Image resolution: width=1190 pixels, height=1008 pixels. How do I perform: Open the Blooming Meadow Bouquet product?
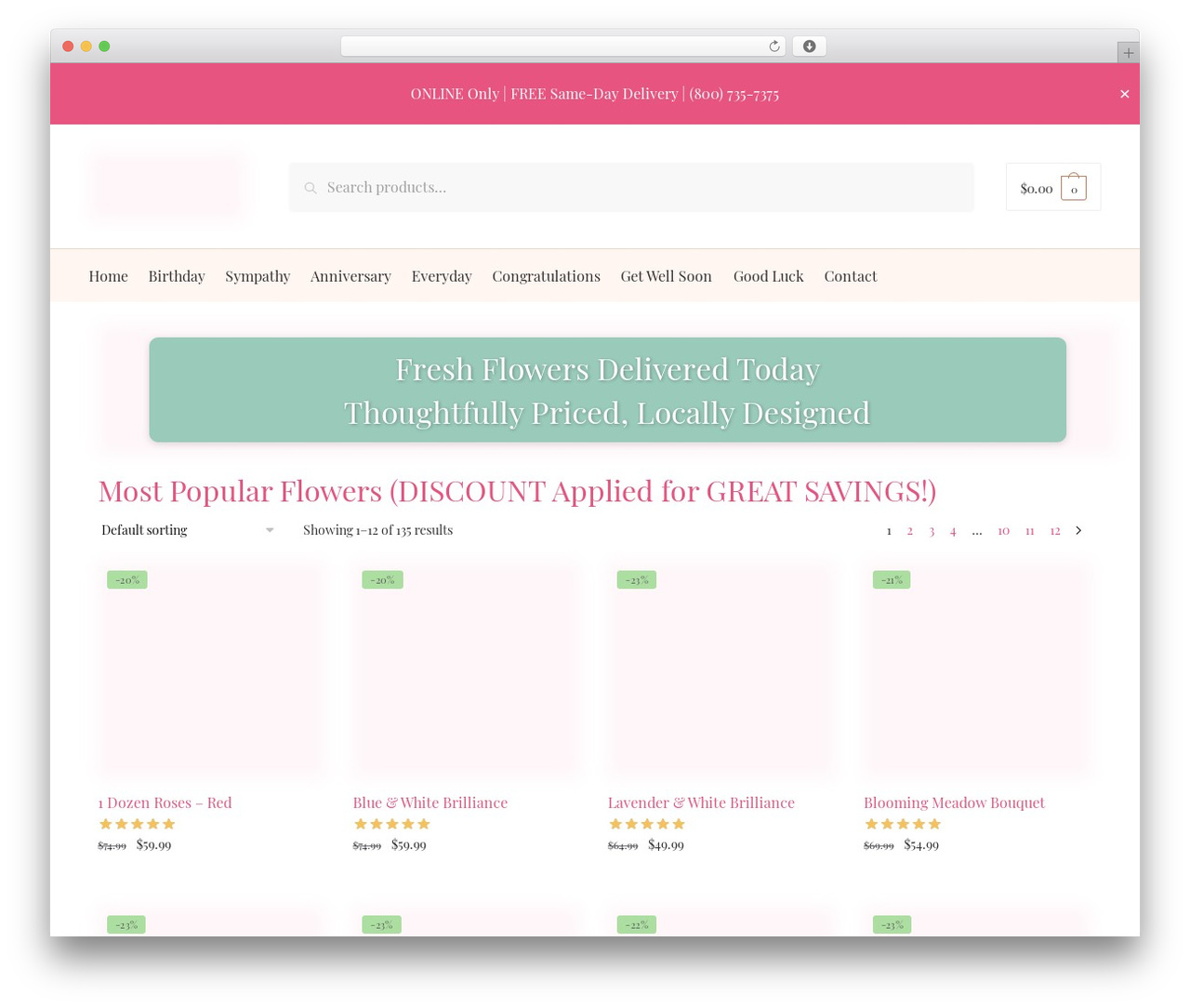(954, 802)
